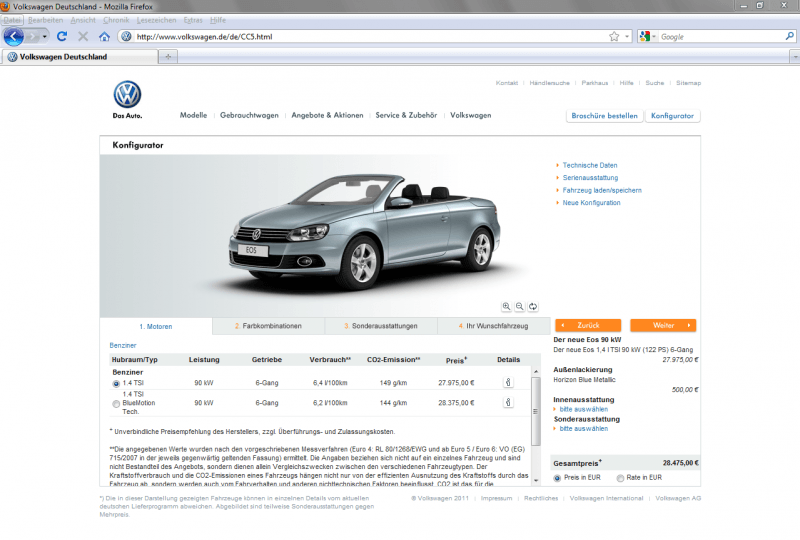The width and height of the screenshot is (800, 540).
Task: Start a Neue Konfiguration
Action: click(x=591, y=203)
